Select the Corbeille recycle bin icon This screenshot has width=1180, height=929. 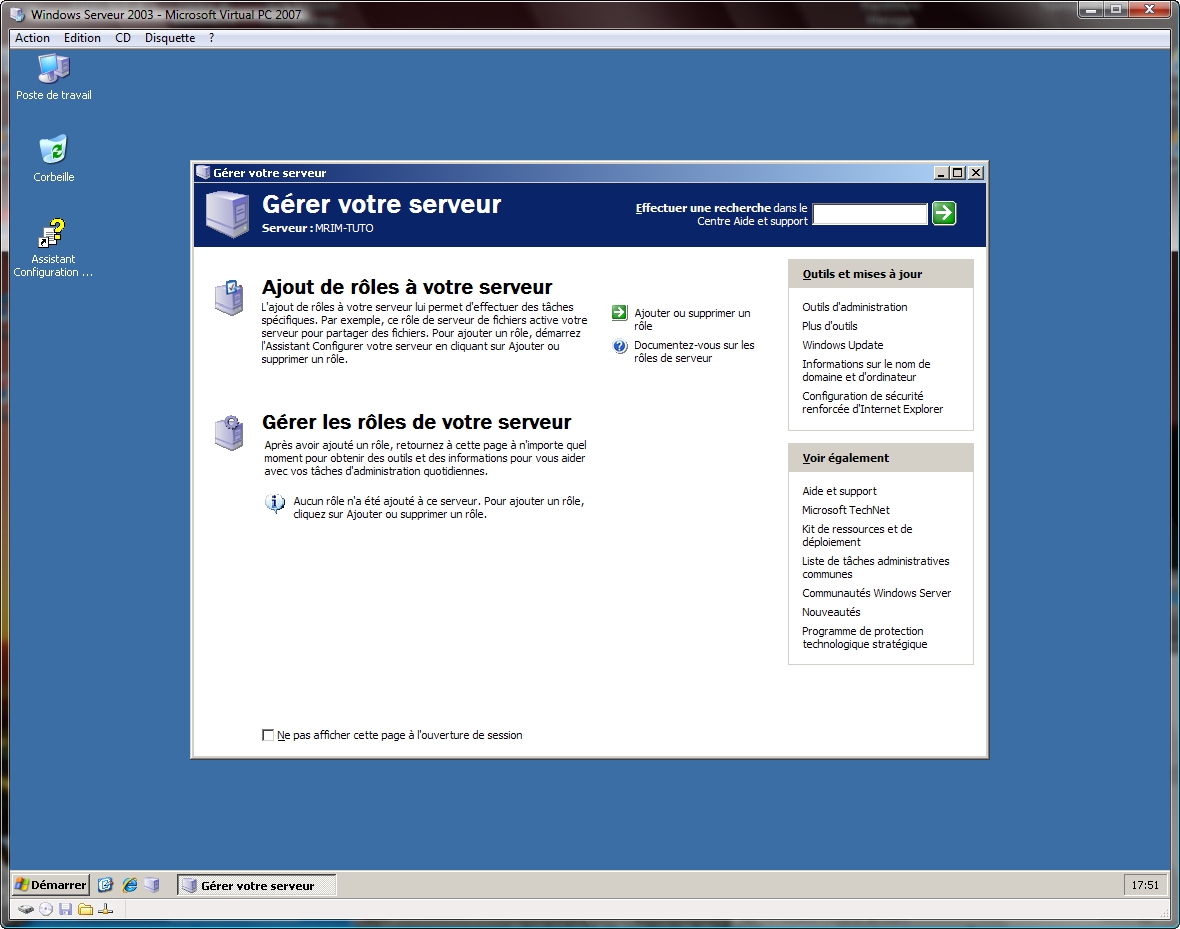[53, 159]
